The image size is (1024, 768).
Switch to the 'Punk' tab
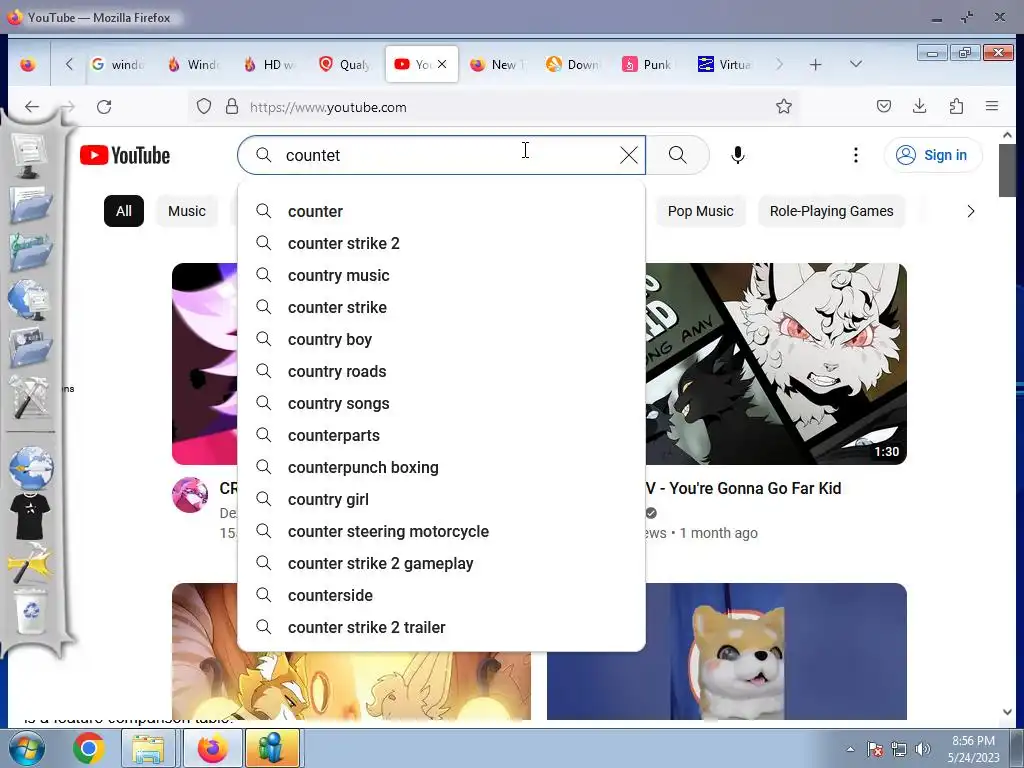649,65
